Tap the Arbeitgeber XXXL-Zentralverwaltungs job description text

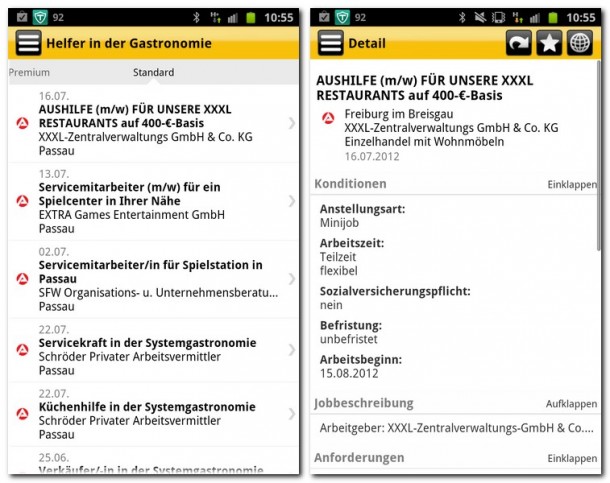coord(455,428)
